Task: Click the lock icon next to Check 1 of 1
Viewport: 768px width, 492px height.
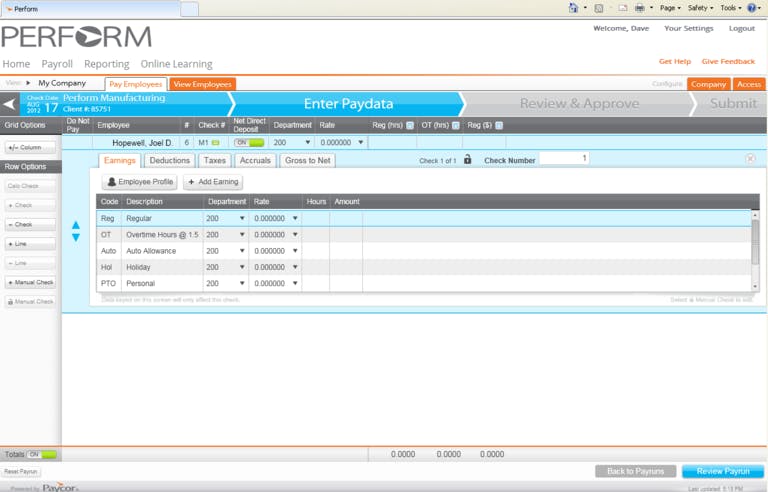Action: coord(467,159)
